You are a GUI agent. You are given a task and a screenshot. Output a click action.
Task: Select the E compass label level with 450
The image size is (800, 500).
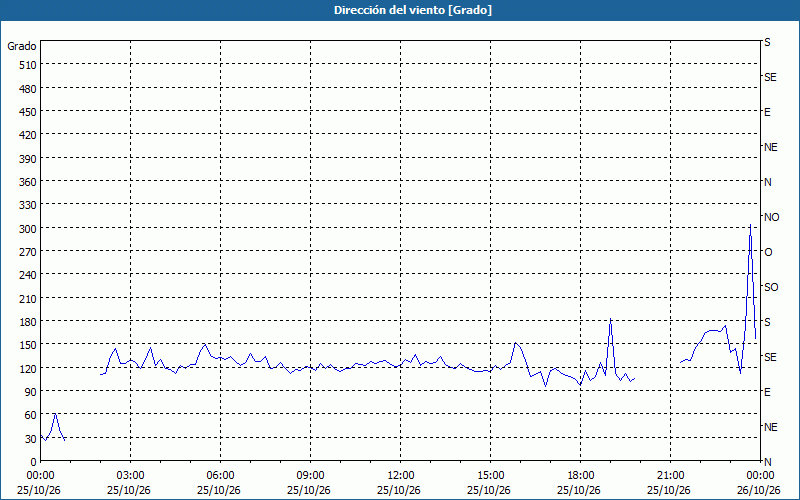point(767,112)
